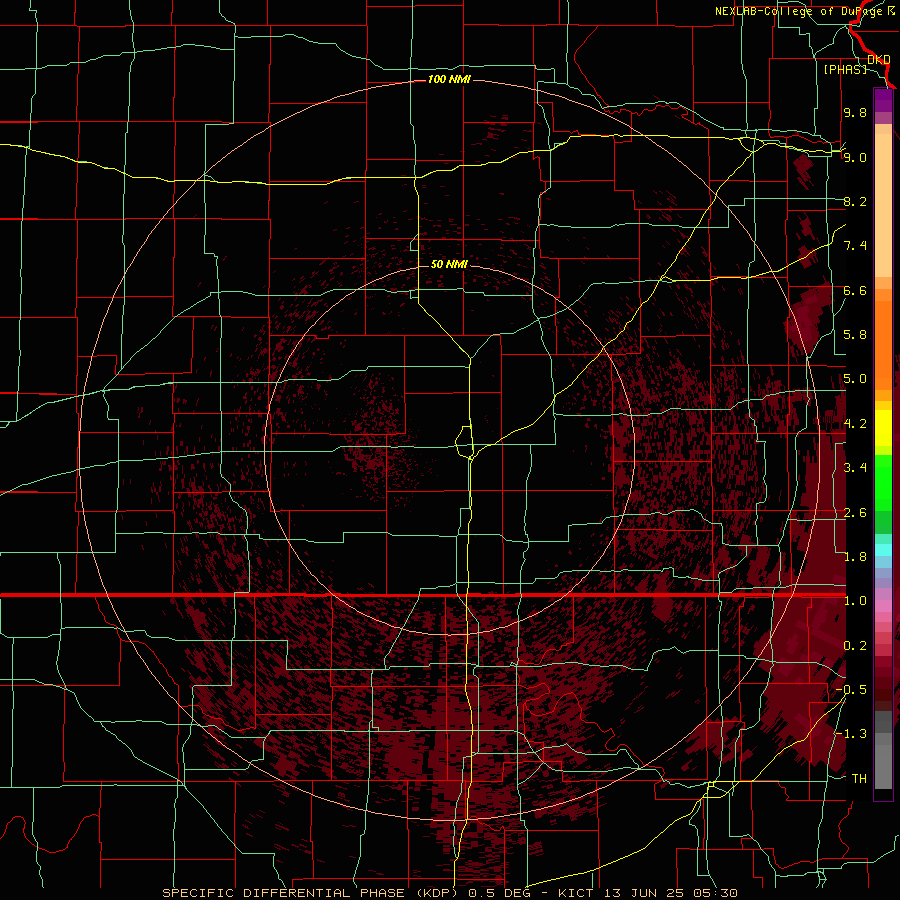The image size is (900, 900).
Task: Click the 9.0 legend value
Action: pos(855,157)
